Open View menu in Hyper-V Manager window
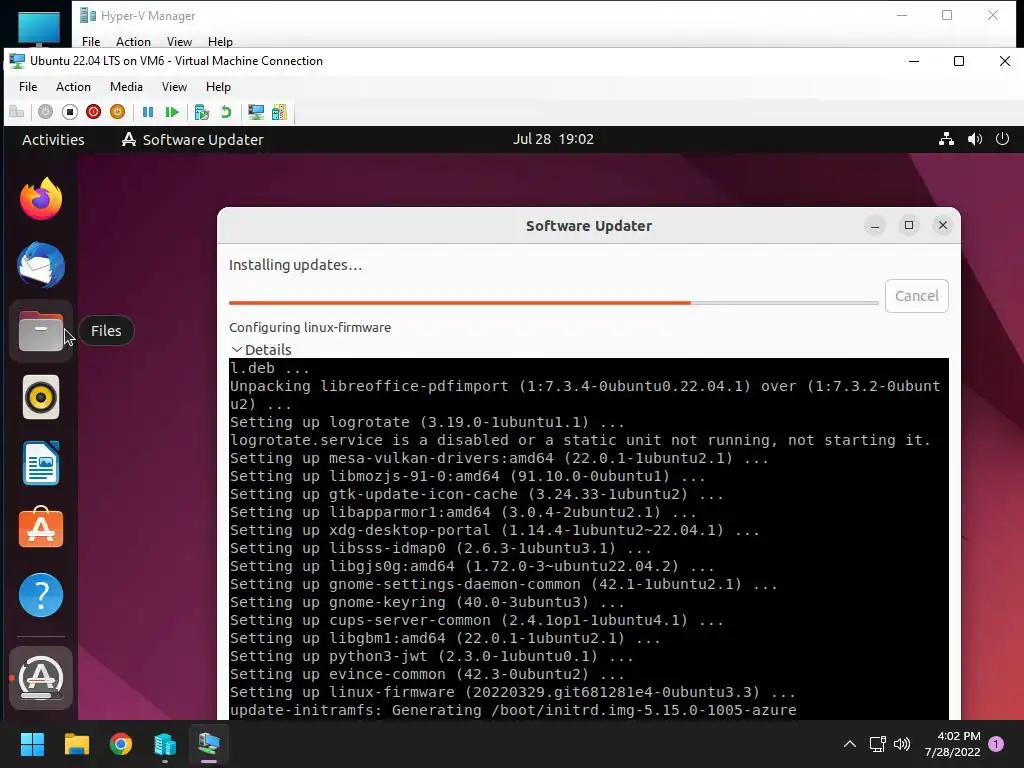The image size is (1024, 768). tap(179, 42)
